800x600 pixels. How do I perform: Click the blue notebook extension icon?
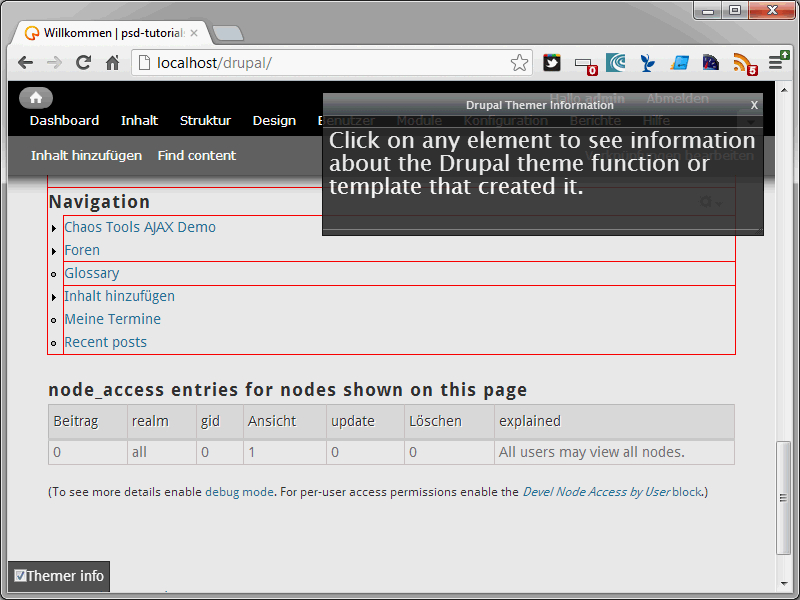click(x=679, y=63)
